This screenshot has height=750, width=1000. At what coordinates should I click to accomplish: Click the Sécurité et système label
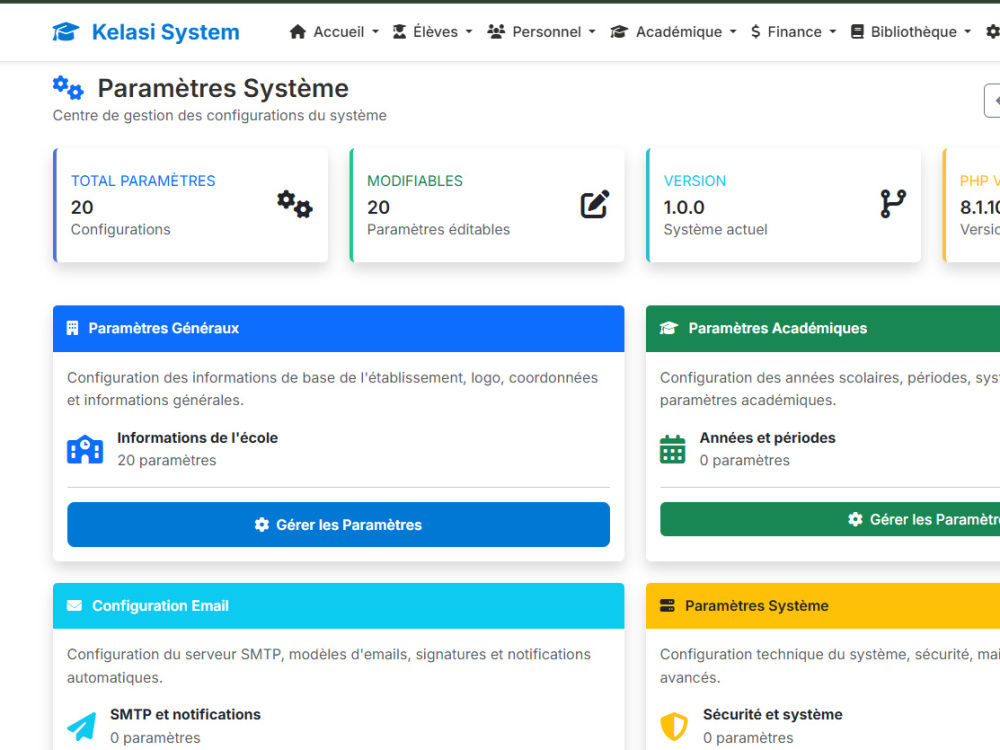772,715
